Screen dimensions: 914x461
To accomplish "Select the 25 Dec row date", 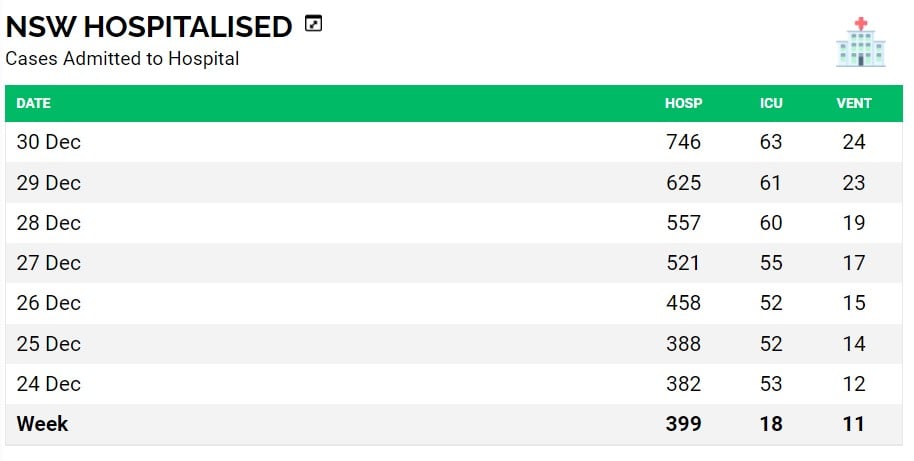I will coord(48,344).
